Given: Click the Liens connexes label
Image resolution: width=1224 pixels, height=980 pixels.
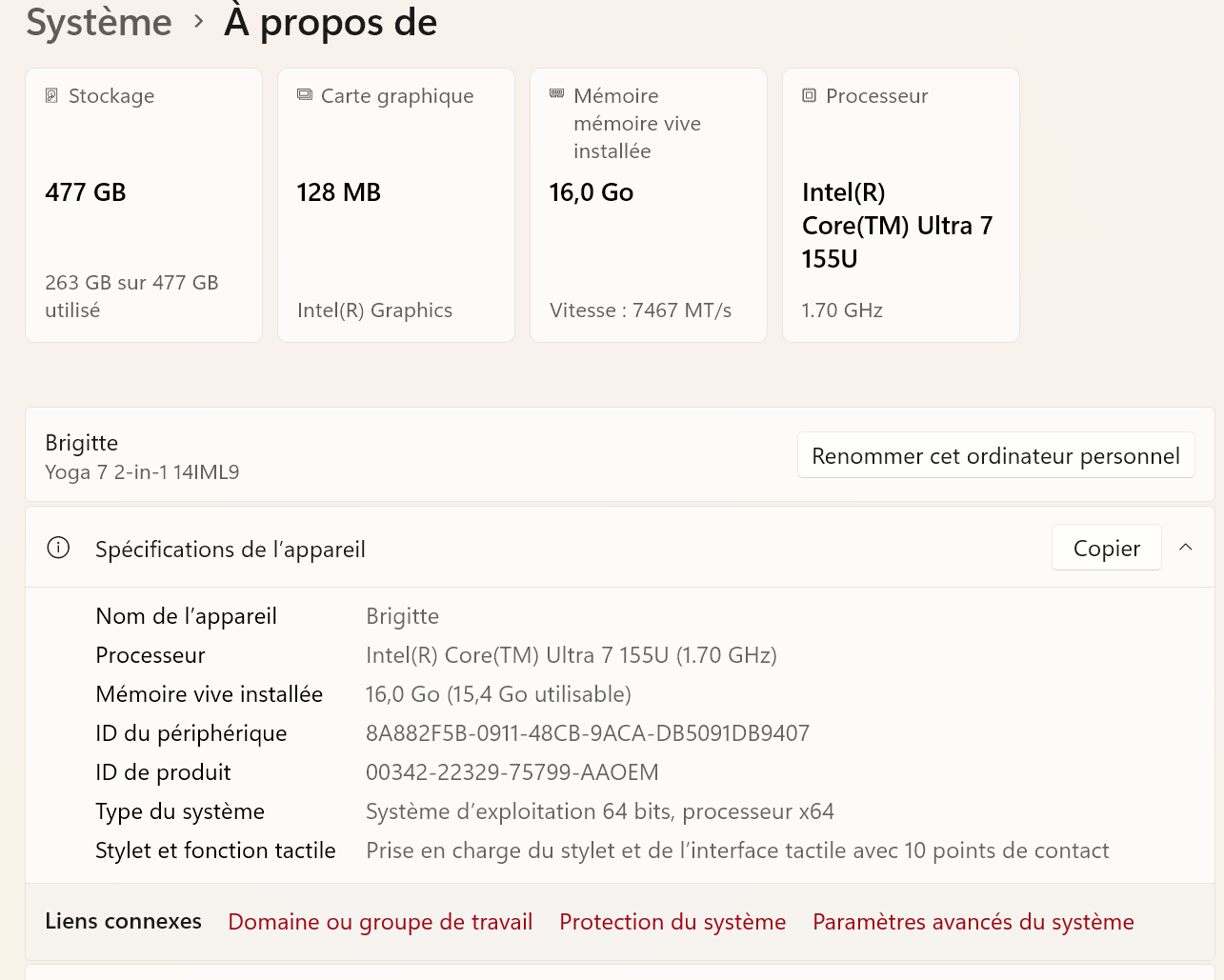Looking at the screenshot, I should click(123, 921).
